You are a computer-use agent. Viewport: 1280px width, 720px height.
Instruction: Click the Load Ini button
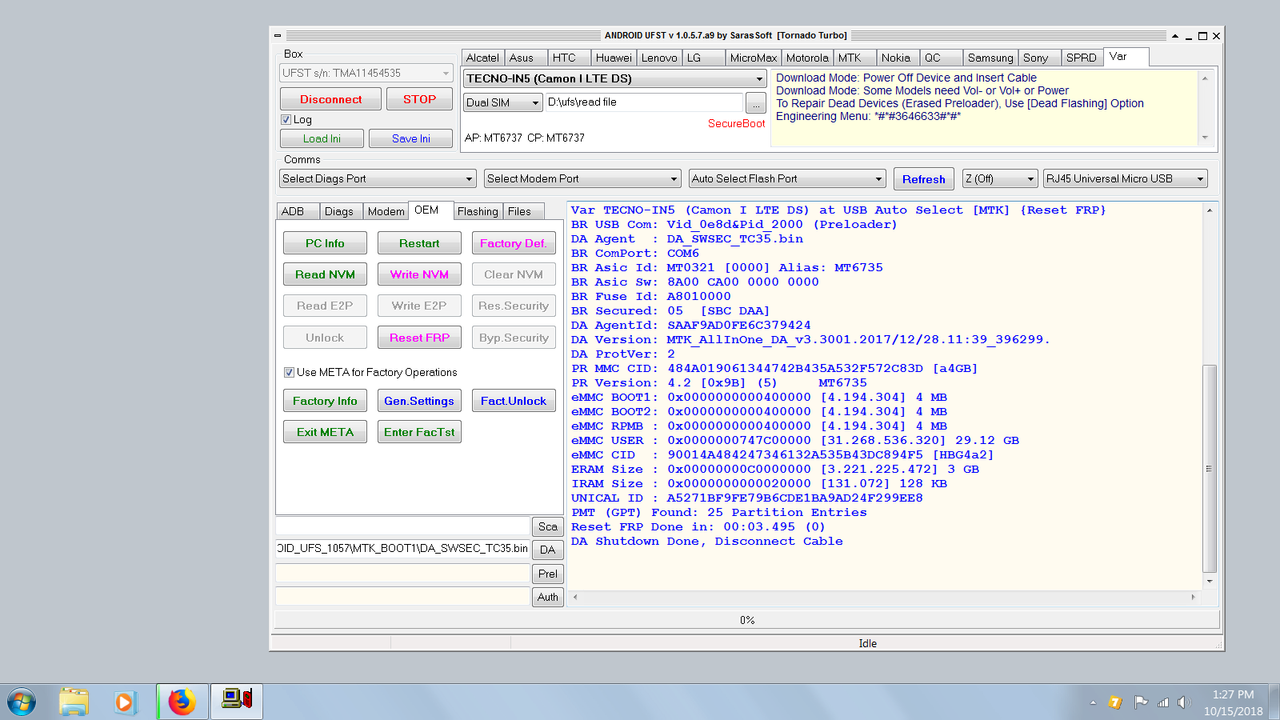tap(322, 139)
